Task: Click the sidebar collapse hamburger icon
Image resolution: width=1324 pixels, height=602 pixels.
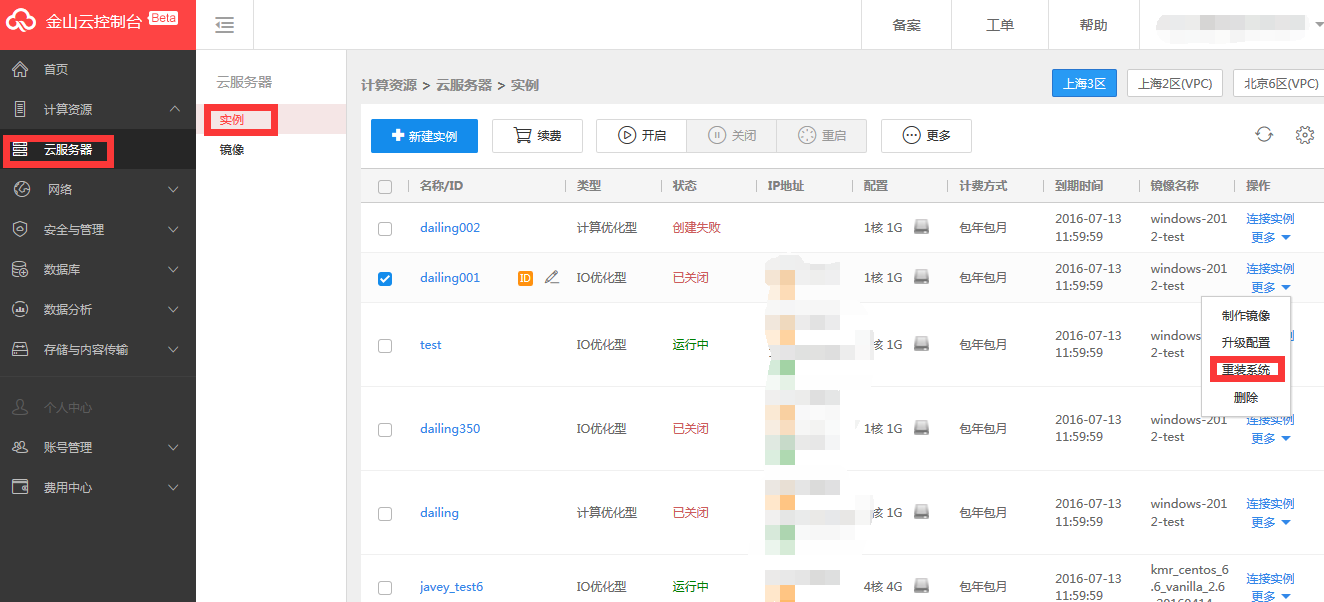Action: (225, 25)
